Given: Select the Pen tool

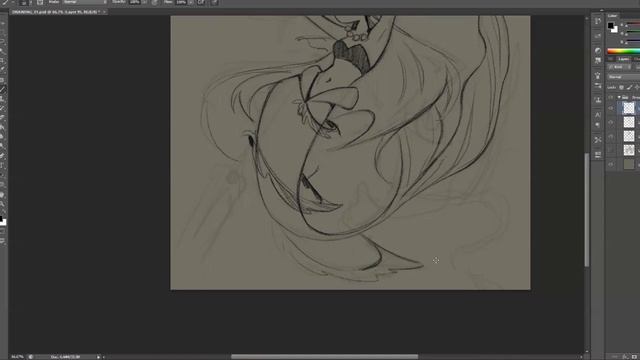Looking at the screenshot, I should pyautogui.click(x=3, y=156).
